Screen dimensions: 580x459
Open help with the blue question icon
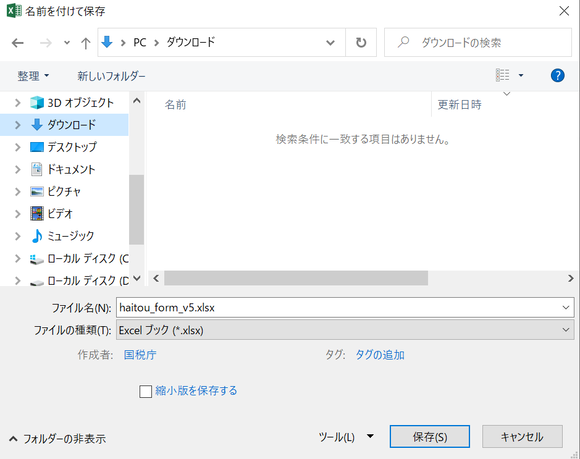pyautogui.click(x=557, y=75)
